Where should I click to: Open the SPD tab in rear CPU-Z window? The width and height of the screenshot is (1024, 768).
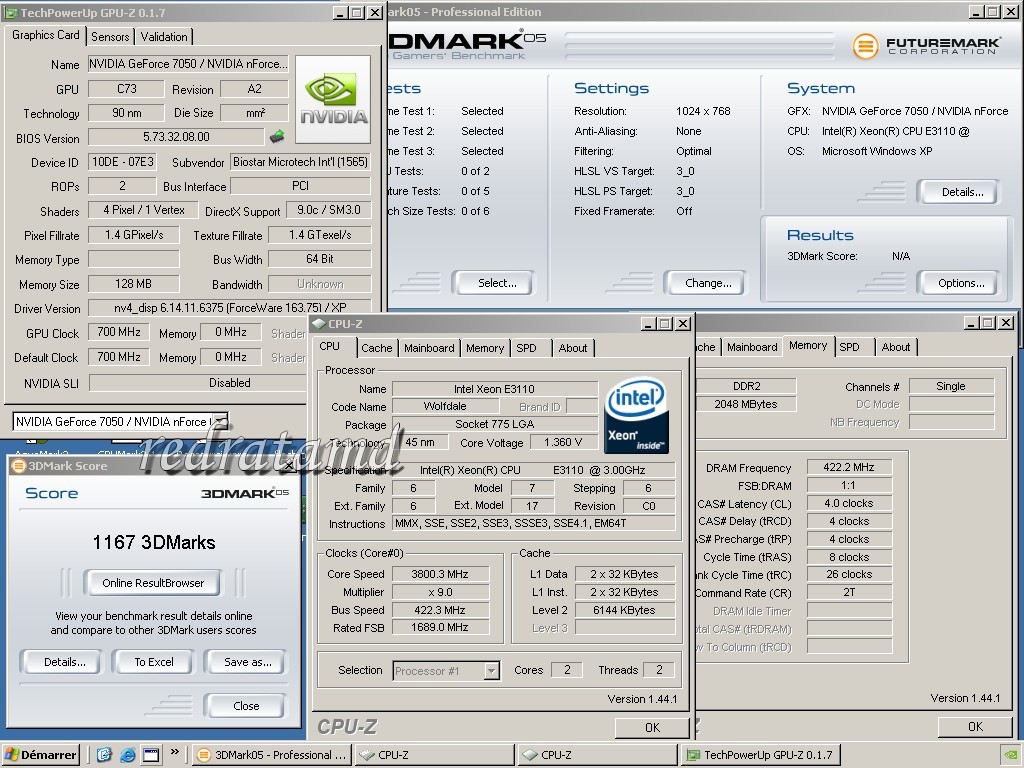point(850,347)
